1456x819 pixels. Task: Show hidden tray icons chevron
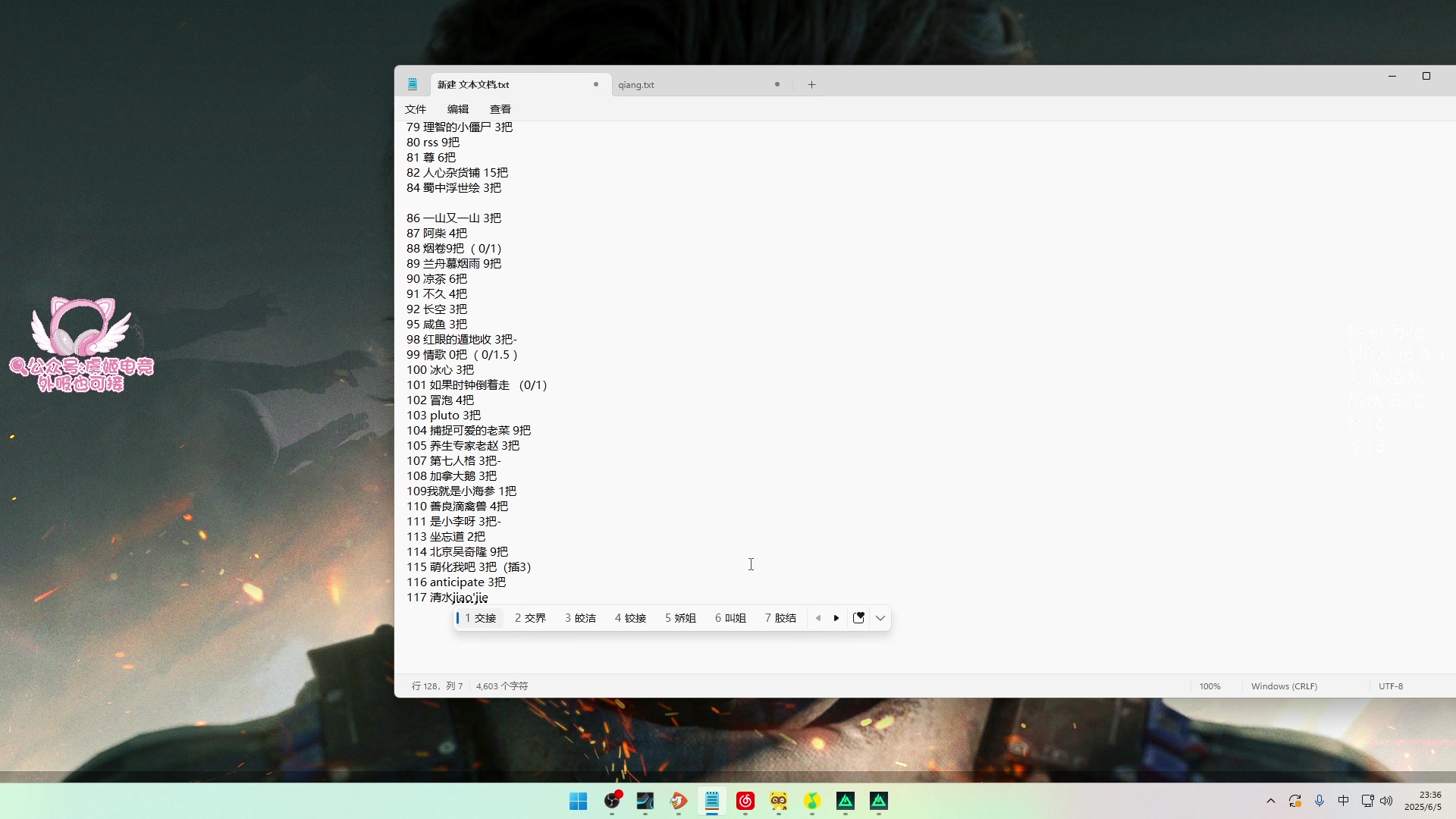[1271, 802]
